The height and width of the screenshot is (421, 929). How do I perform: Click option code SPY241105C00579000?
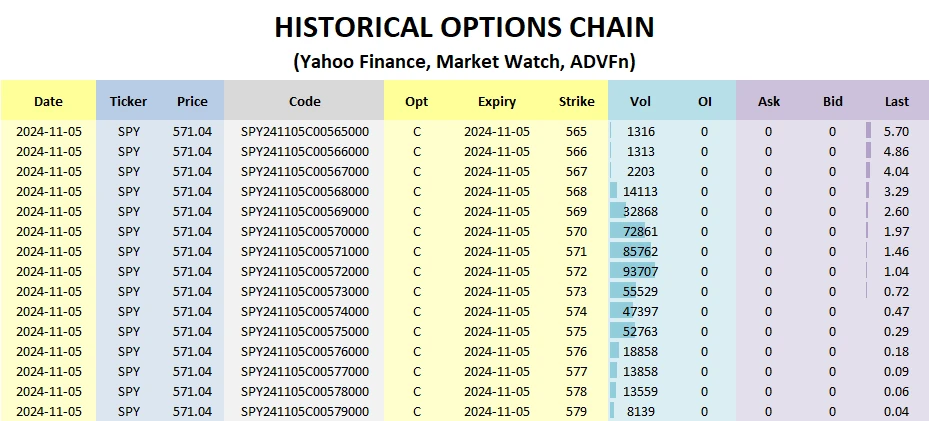(x=305, y=411)
